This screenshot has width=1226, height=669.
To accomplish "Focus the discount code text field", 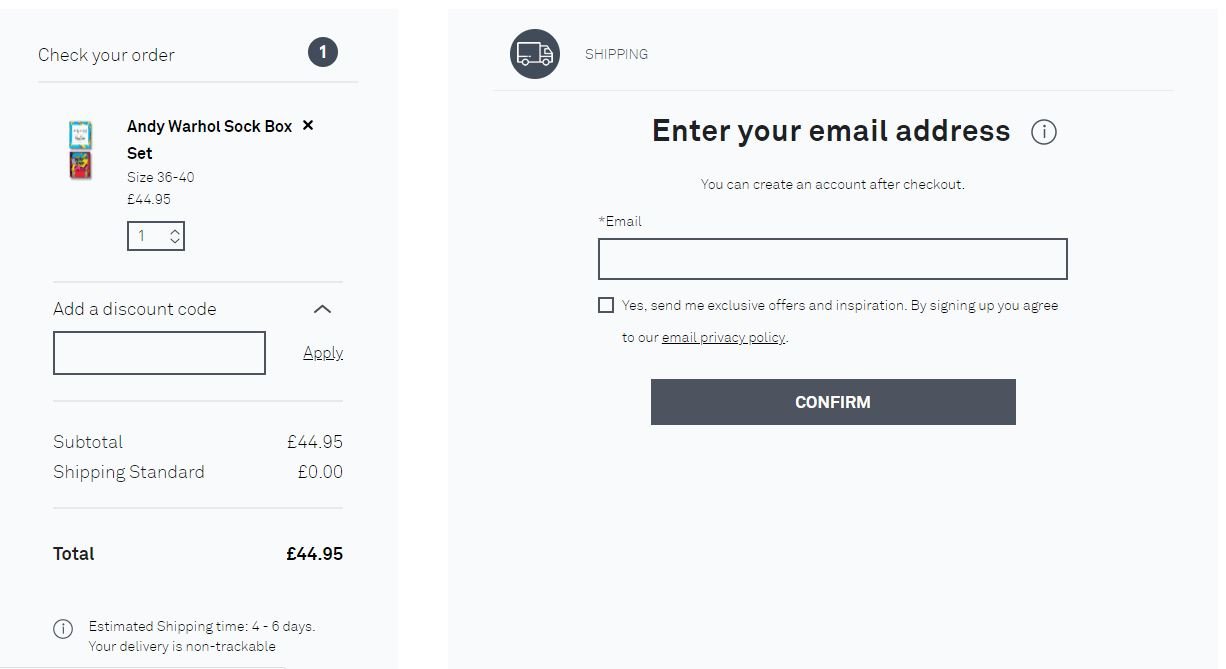I will click(159, 353).
